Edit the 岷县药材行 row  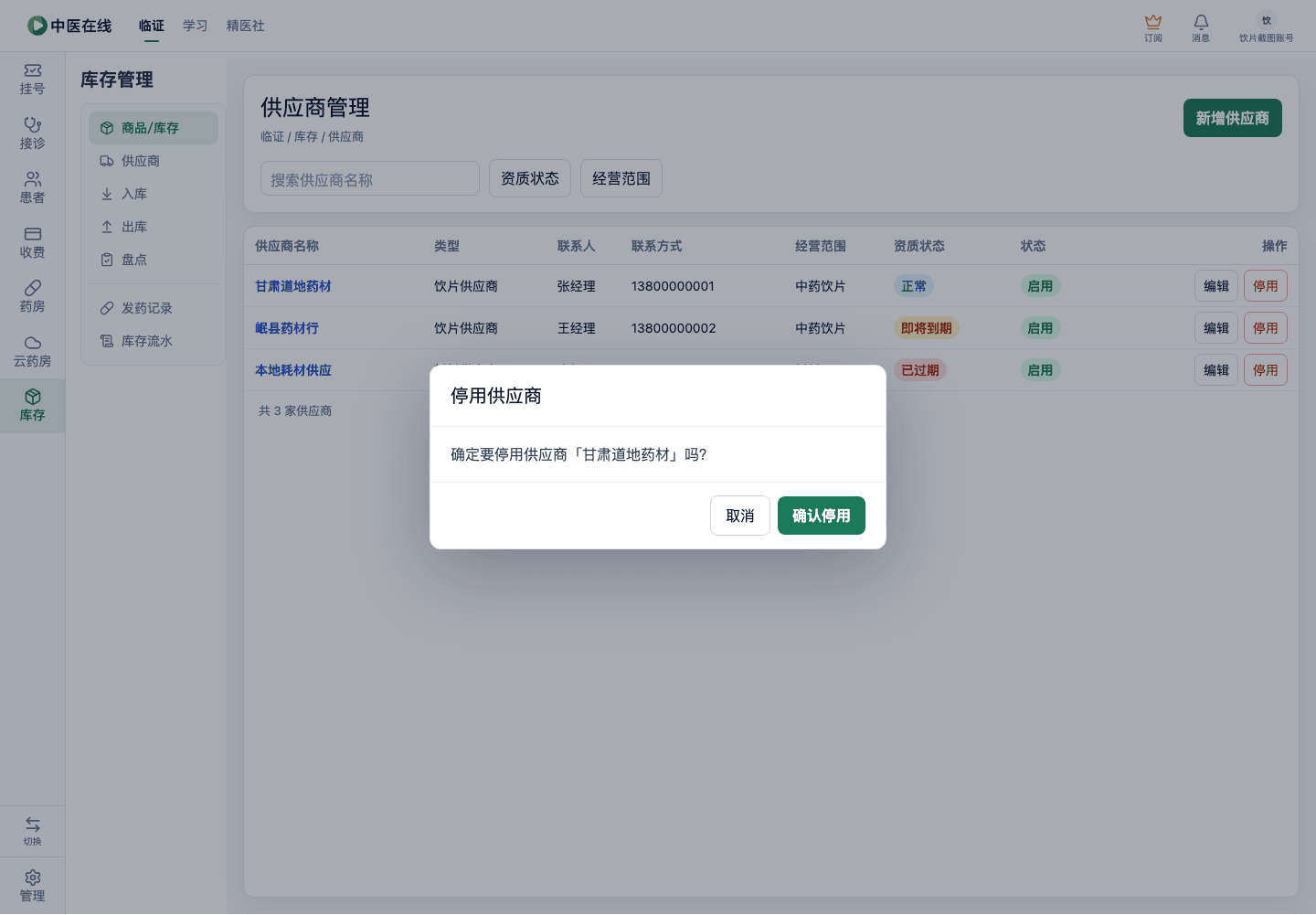[1216, 328]
